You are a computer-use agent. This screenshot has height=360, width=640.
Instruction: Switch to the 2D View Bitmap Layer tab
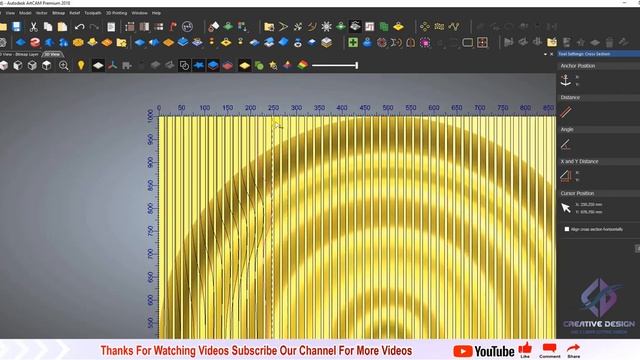click(20, 54)
